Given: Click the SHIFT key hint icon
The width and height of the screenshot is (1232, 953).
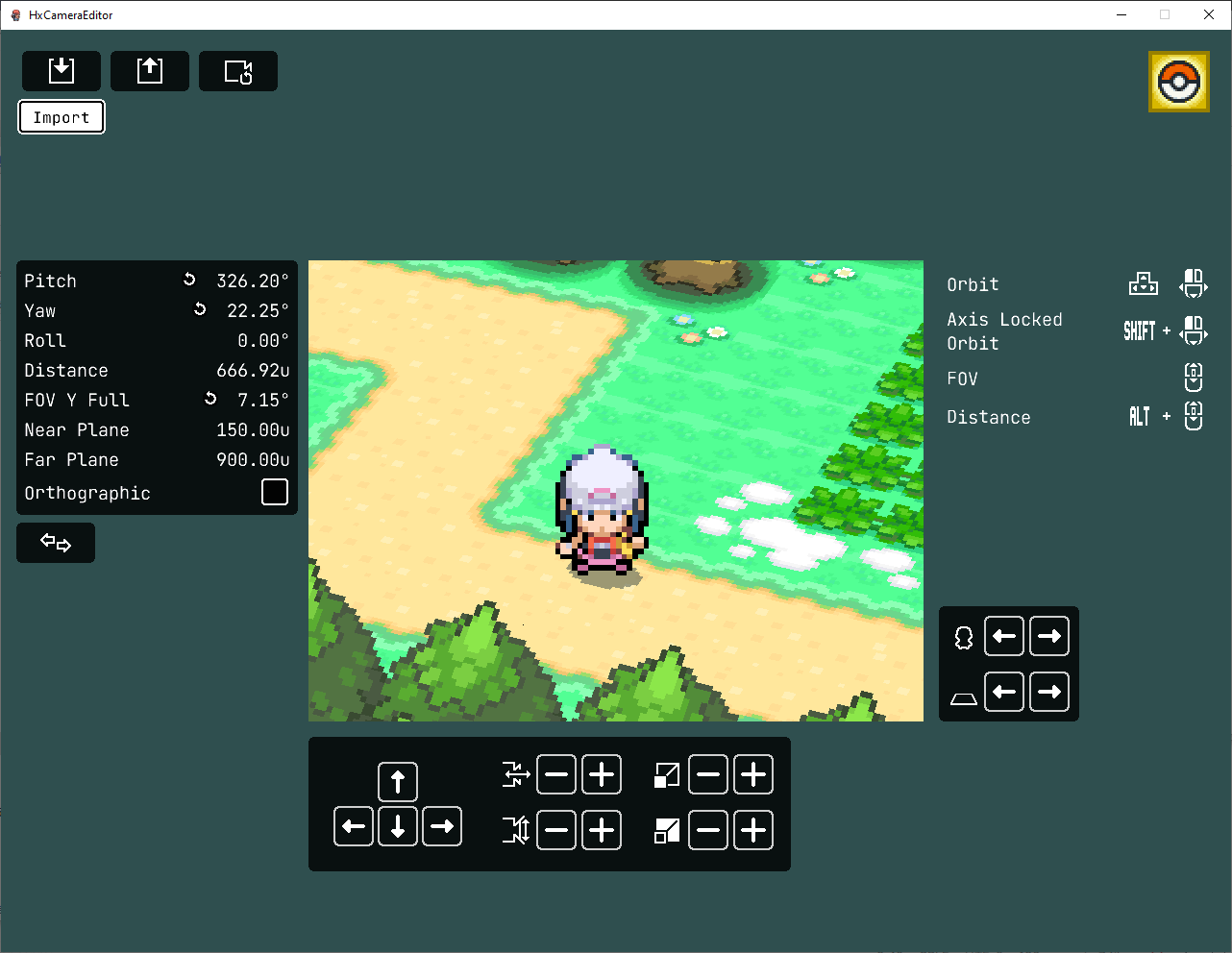Looking at the screenshot, I should (x=1140, y=330).
